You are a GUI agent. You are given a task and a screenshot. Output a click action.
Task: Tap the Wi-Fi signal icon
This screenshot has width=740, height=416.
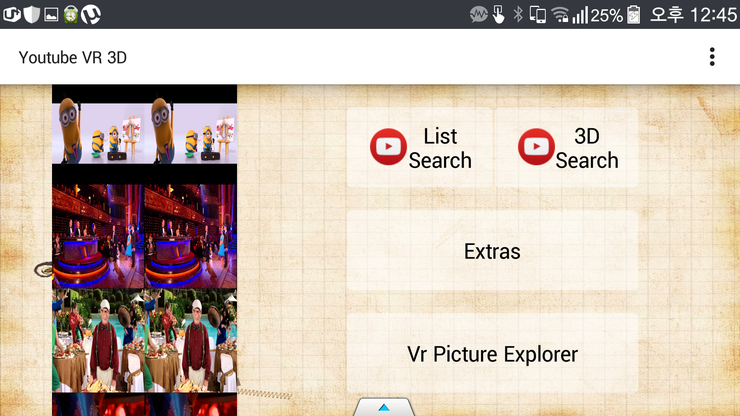click(560, 14)
